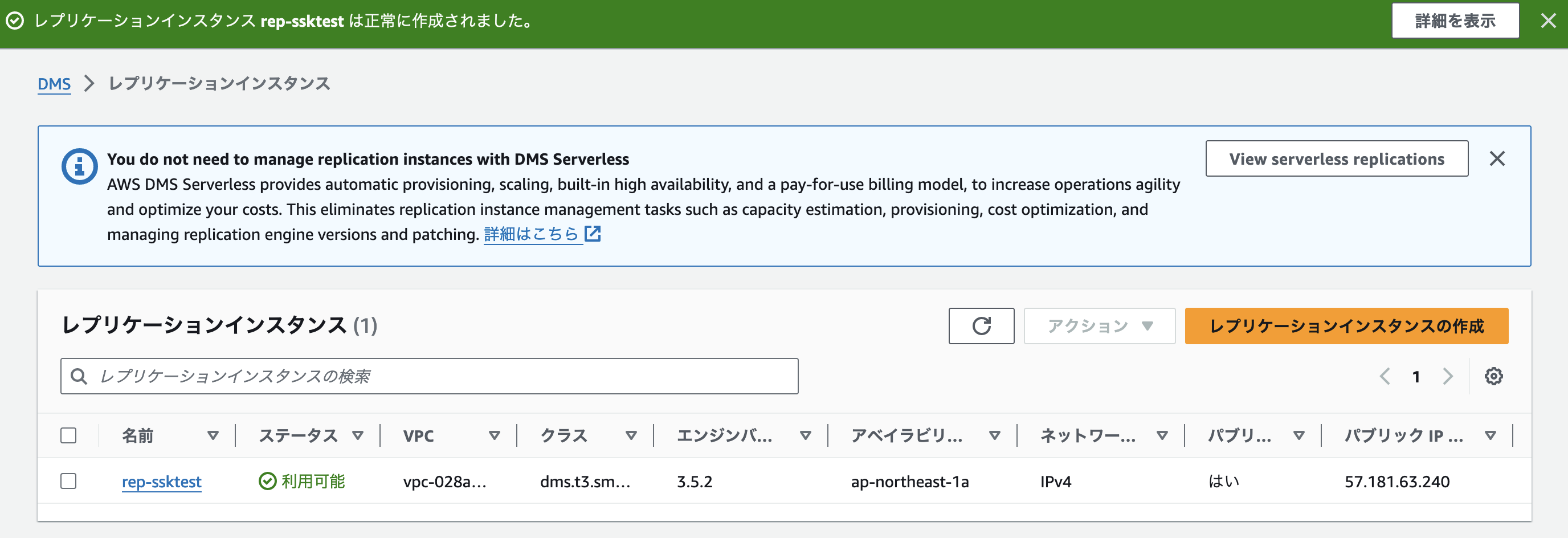Close the DMS Serverless info box

[x=1497, y=159]
